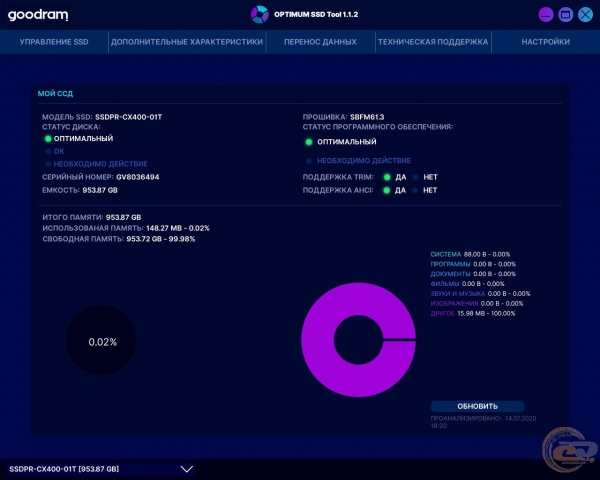Click the Фильмы legend entry
600x480 pixels.
click(x=467, y=284)
